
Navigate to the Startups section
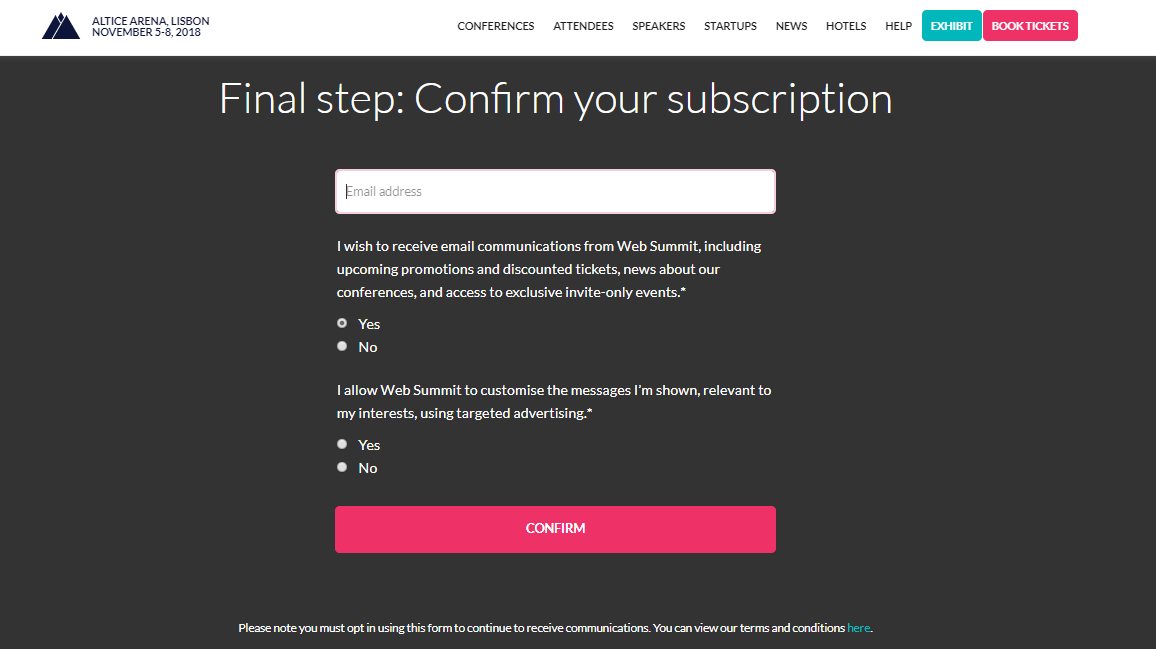coord(730,26)
